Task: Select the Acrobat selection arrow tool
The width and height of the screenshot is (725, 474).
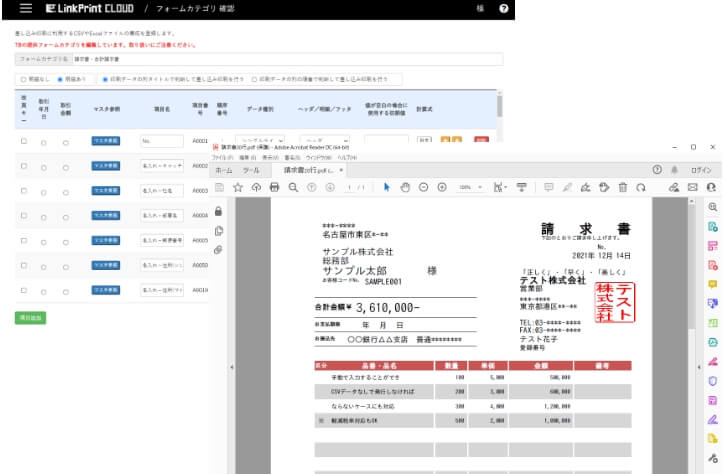Action: pos(387,187)
